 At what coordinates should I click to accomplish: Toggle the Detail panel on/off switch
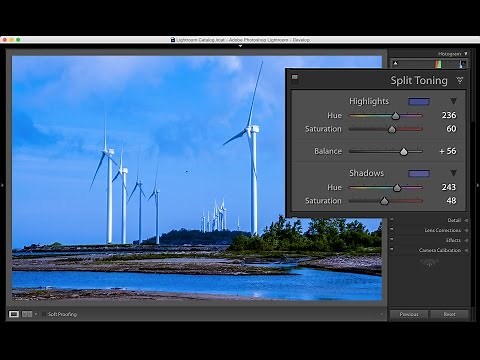coord(392,220)
